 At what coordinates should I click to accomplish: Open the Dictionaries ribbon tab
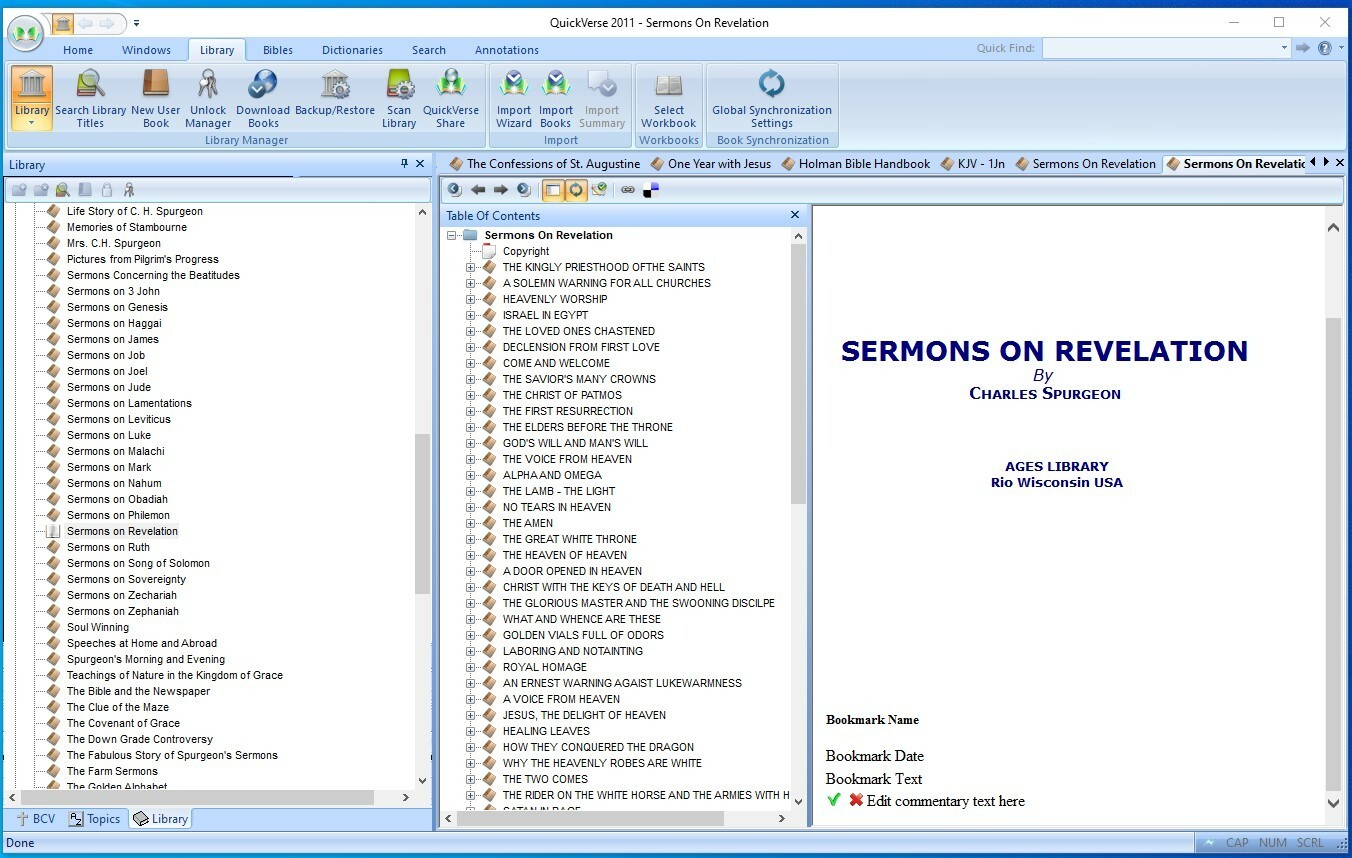352,50
